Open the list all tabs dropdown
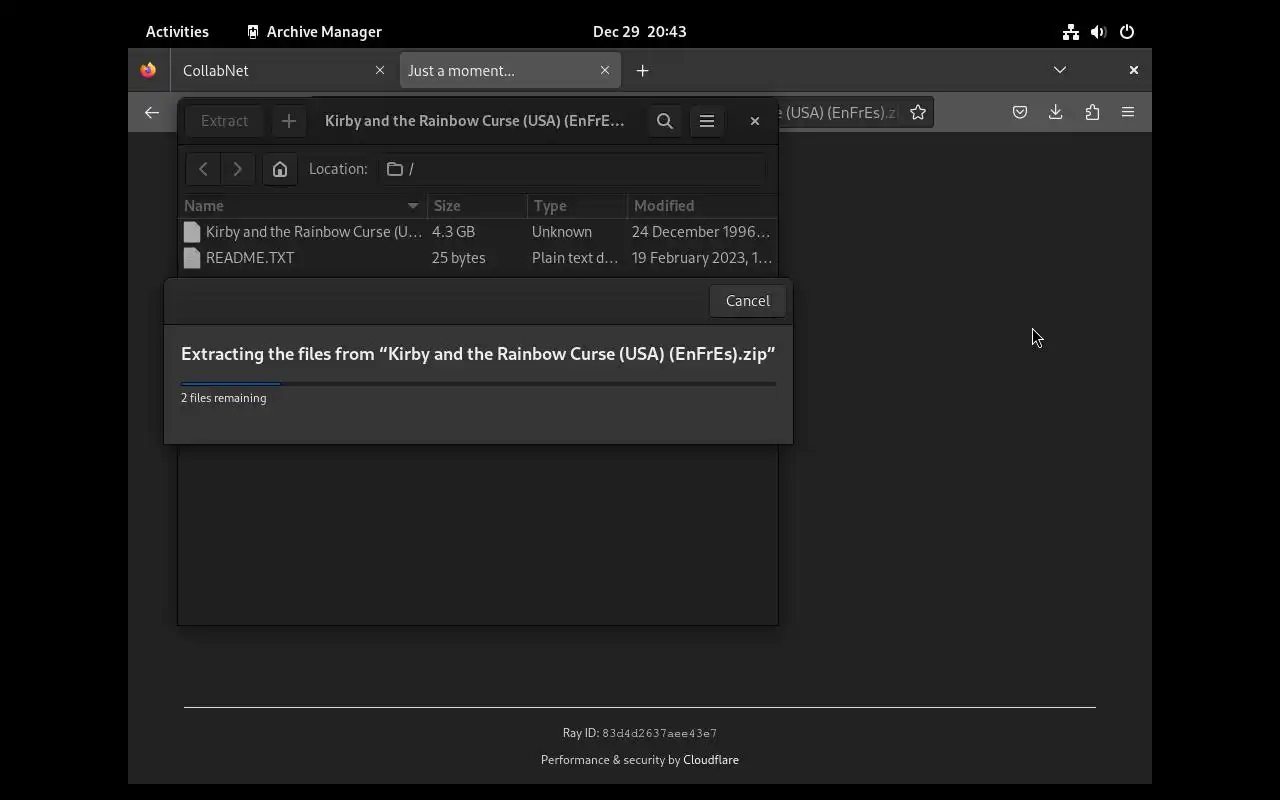Screen dimensions: 1280x800 tap(1060, 70)
